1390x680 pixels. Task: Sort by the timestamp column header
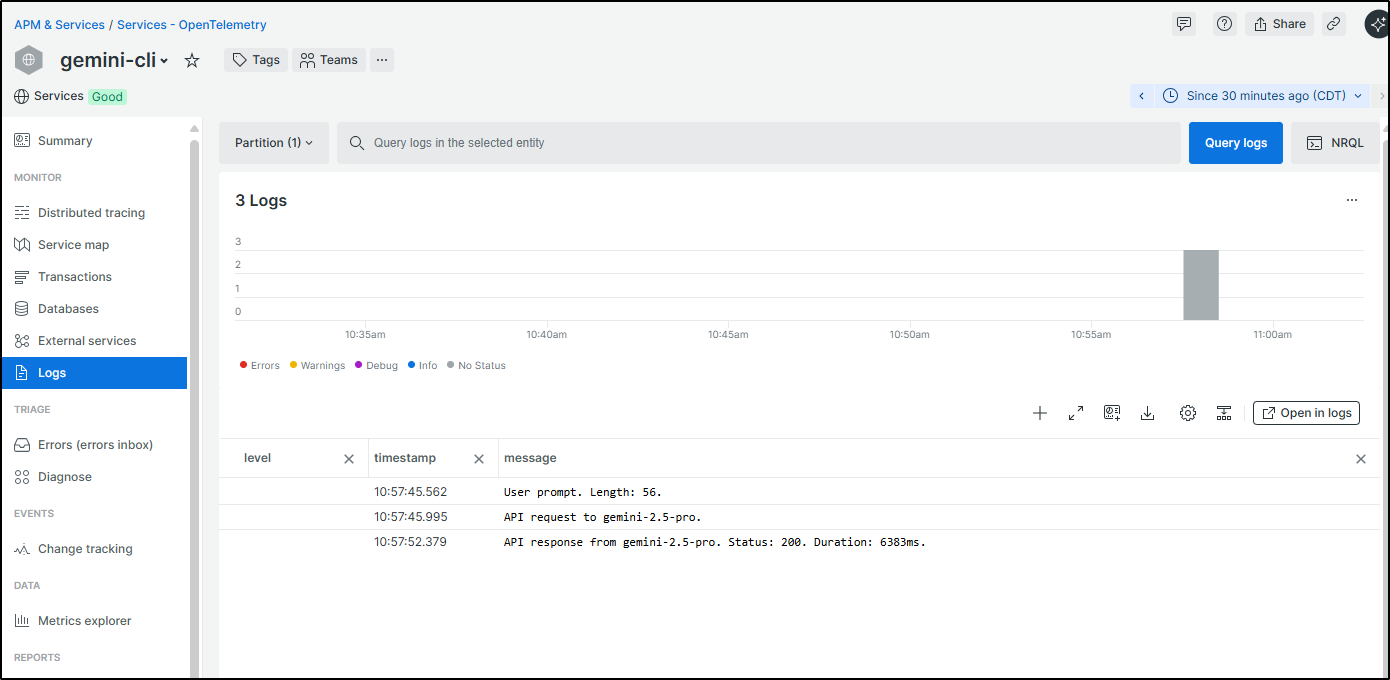tap(405, 458)
